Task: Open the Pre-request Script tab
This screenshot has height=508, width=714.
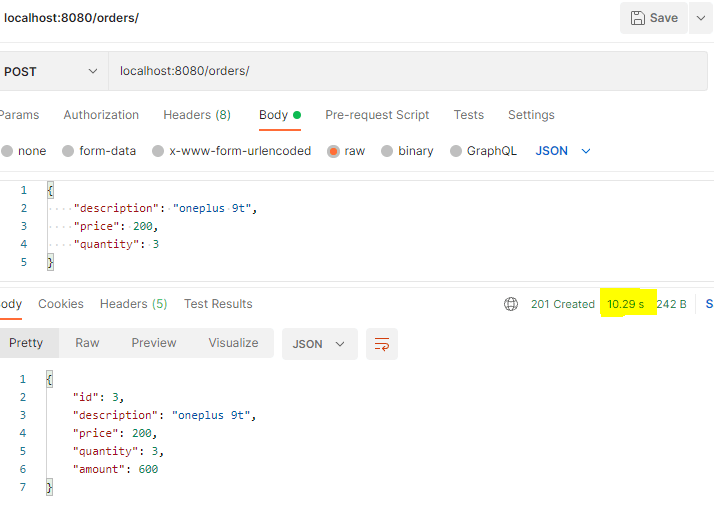Action: click(377, 115)
